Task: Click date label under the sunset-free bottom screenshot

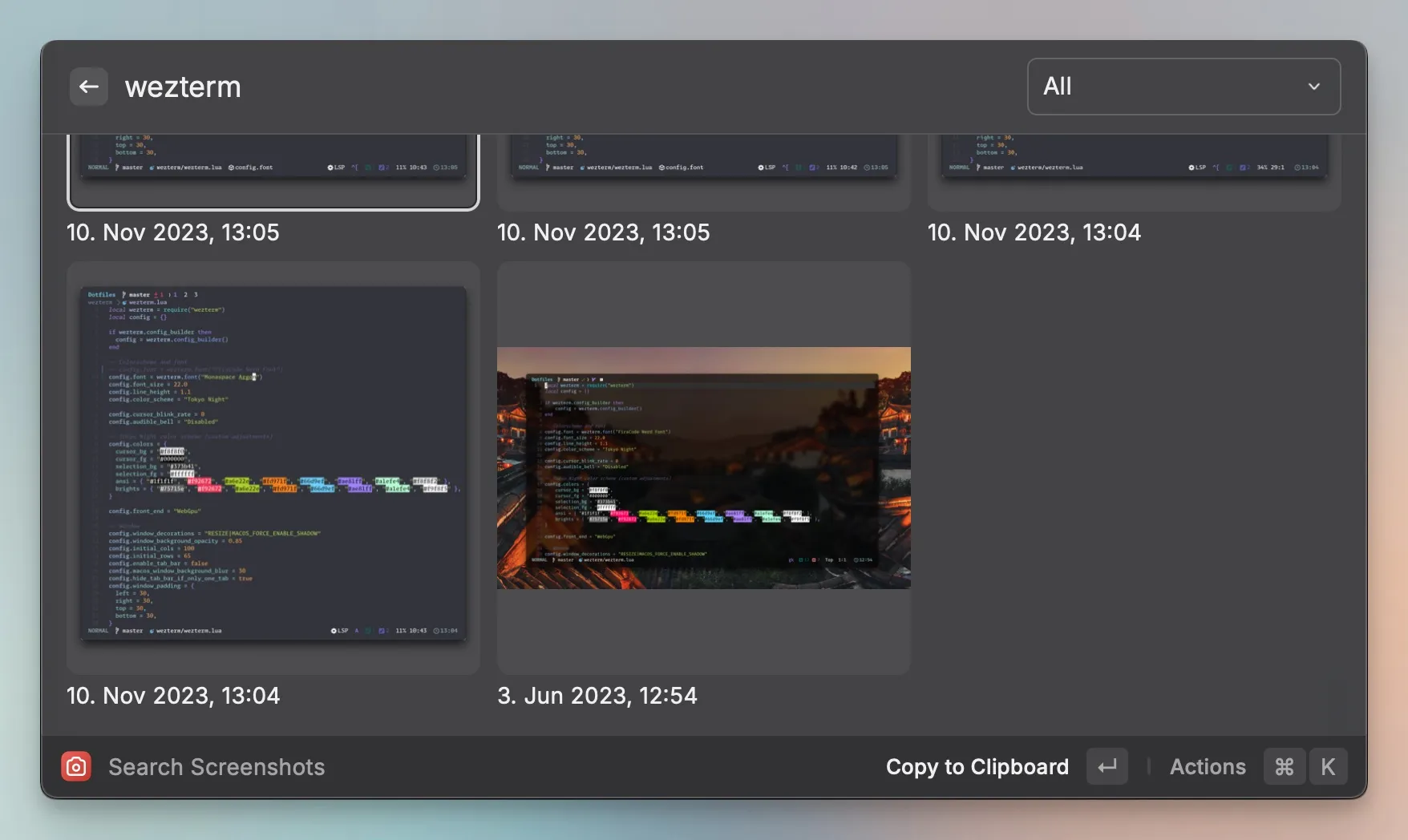Action: click(x=173, y=696)
